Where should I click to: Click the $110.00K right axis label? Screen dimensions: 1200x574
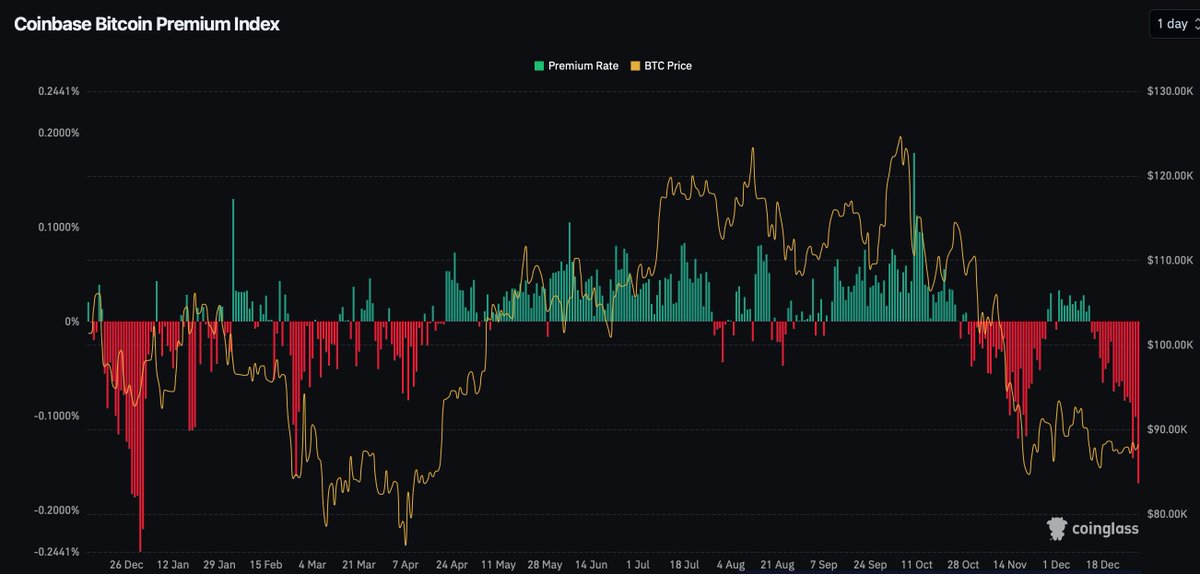[1170, 260]
